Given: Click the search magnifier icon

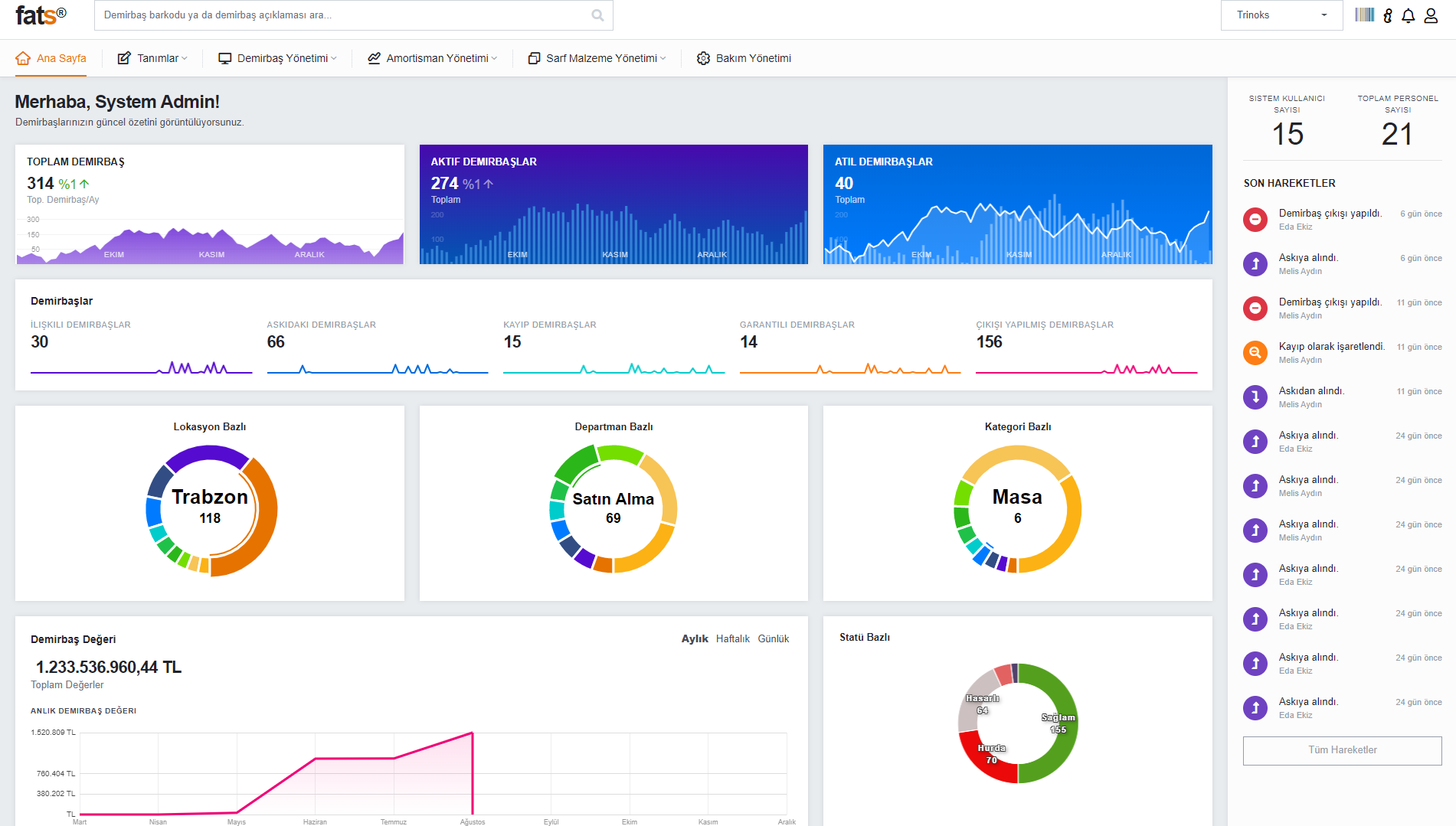Looking at the screenshot, I should (x=597, y=15).
